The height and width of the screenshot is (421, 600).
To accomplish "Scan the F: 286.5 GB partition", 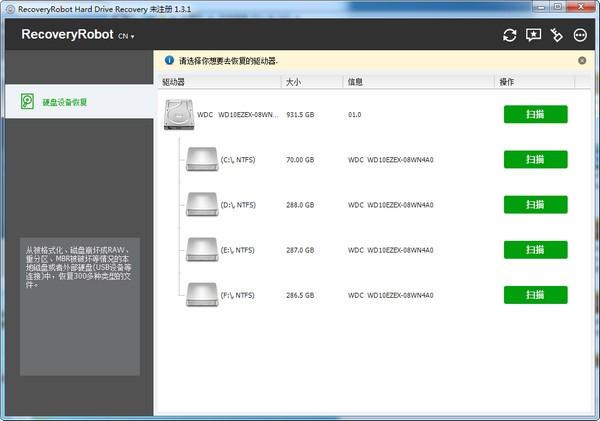I will 535,295.
